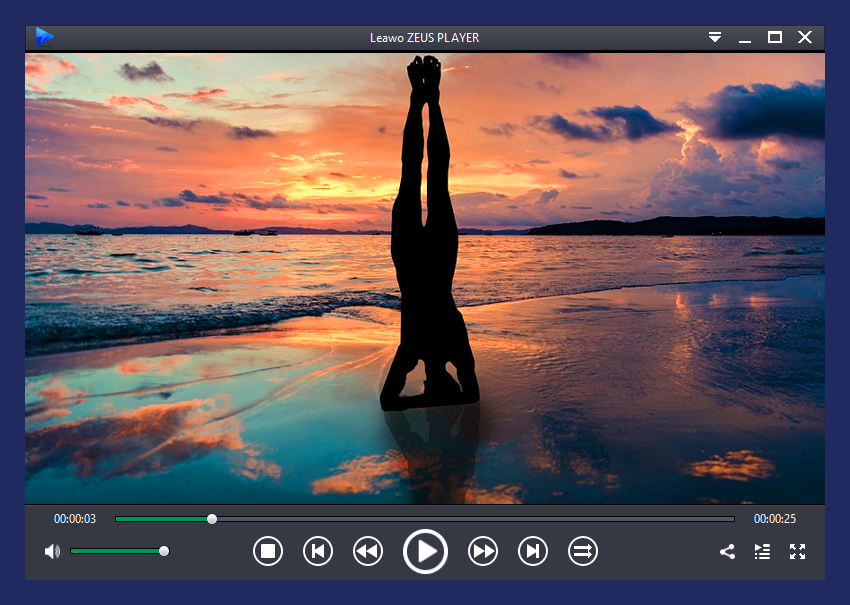Click the share icon
Screen dimensions: 850x605
coord(727,551)
